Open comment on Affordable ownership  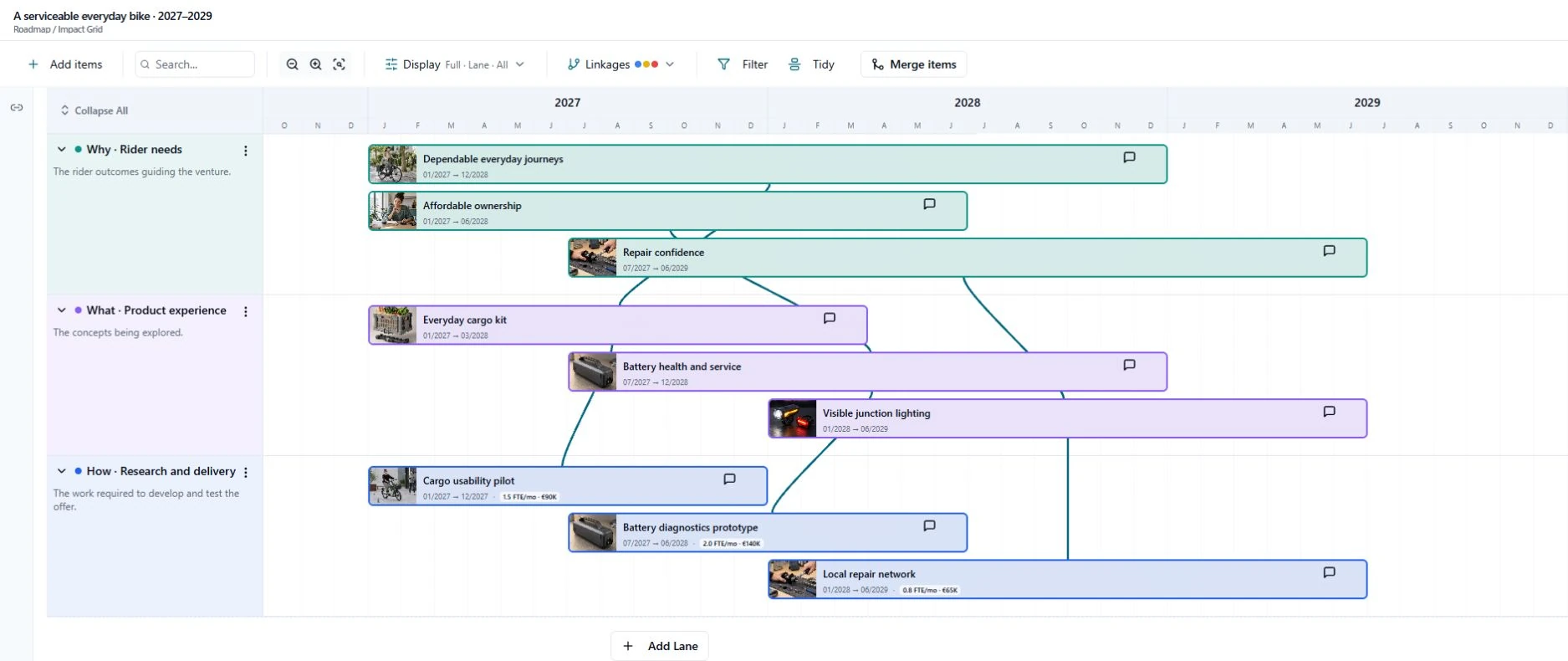929,204
